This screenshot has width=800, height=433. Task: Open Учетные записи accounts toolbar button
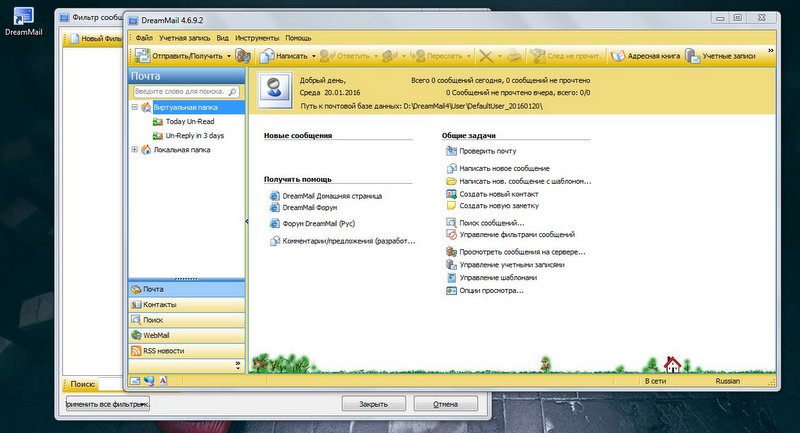720,56
